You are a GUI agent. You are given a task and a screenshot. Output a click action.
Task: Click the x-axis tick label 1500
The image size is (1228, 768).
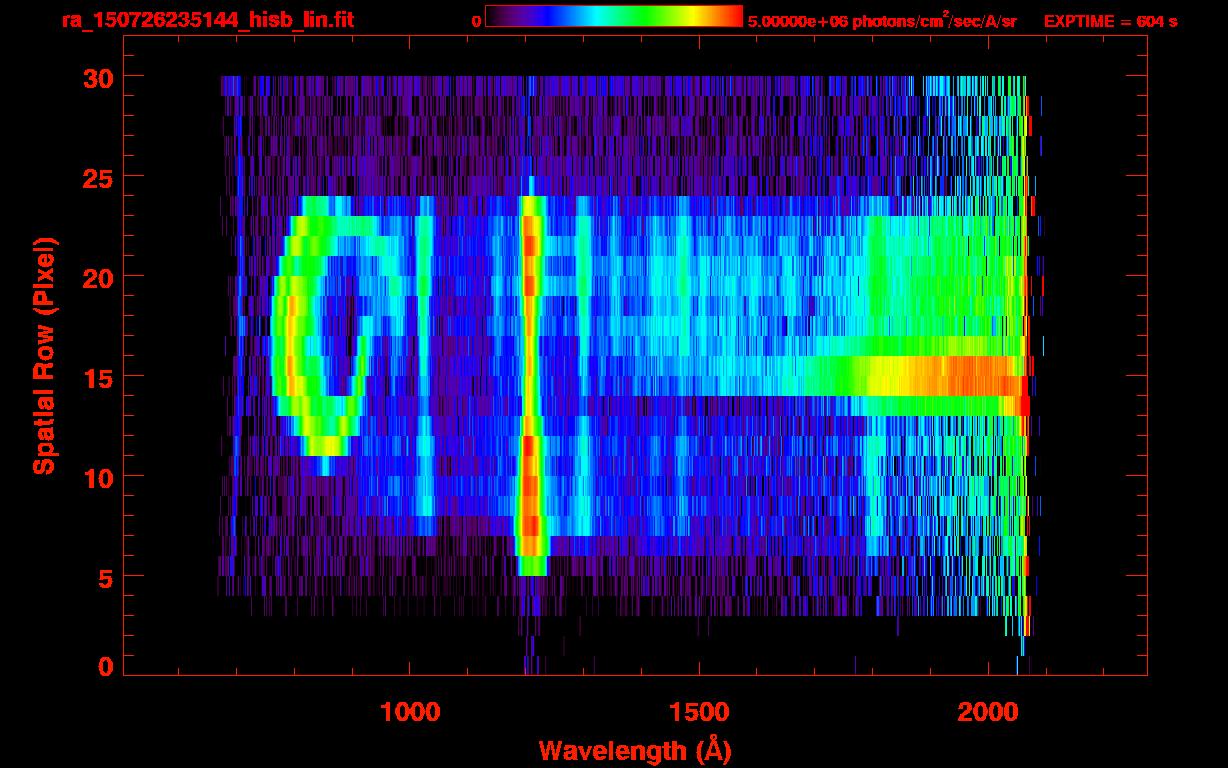pyautogui.click(x=698, y=711)
